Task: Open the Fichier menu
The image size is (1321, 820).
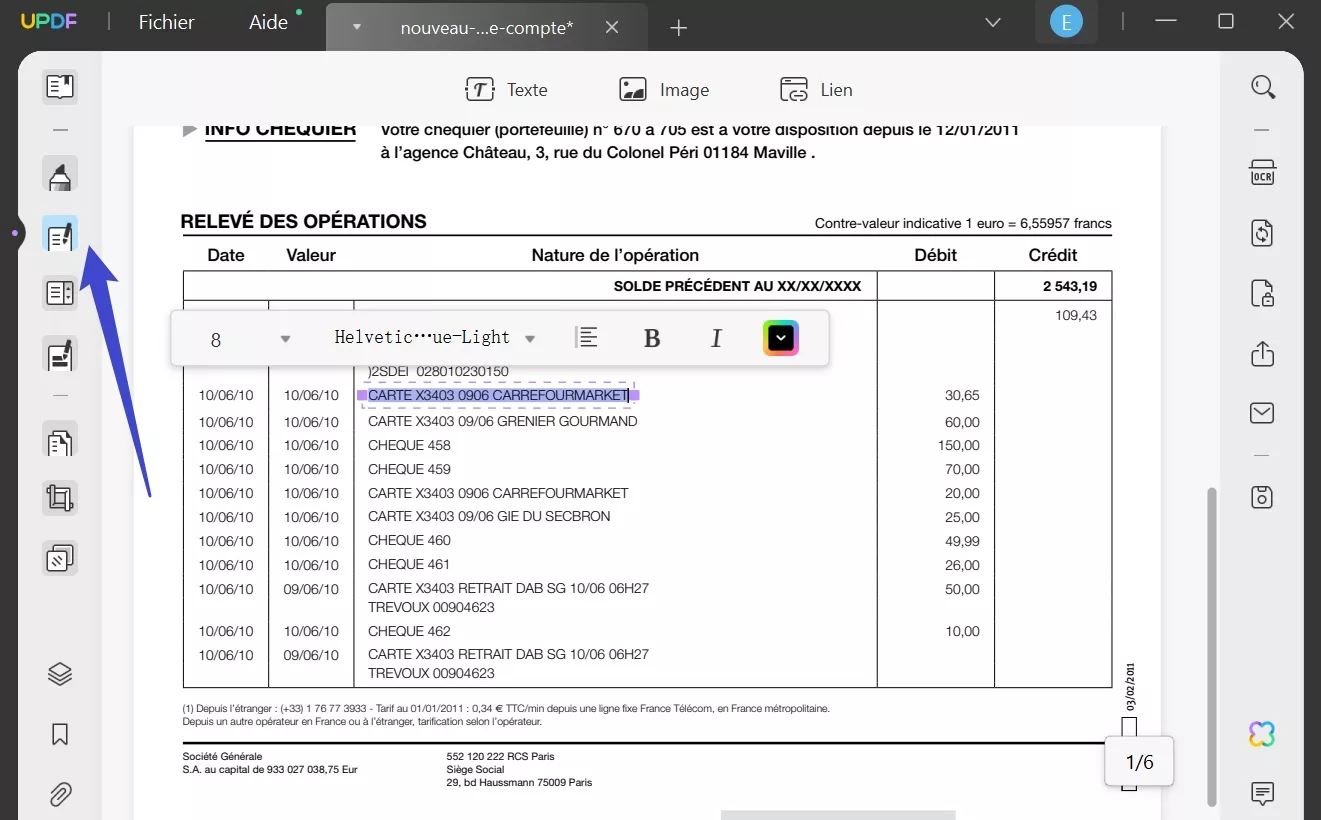Action: pyautogui.click(x=167, y=22)
